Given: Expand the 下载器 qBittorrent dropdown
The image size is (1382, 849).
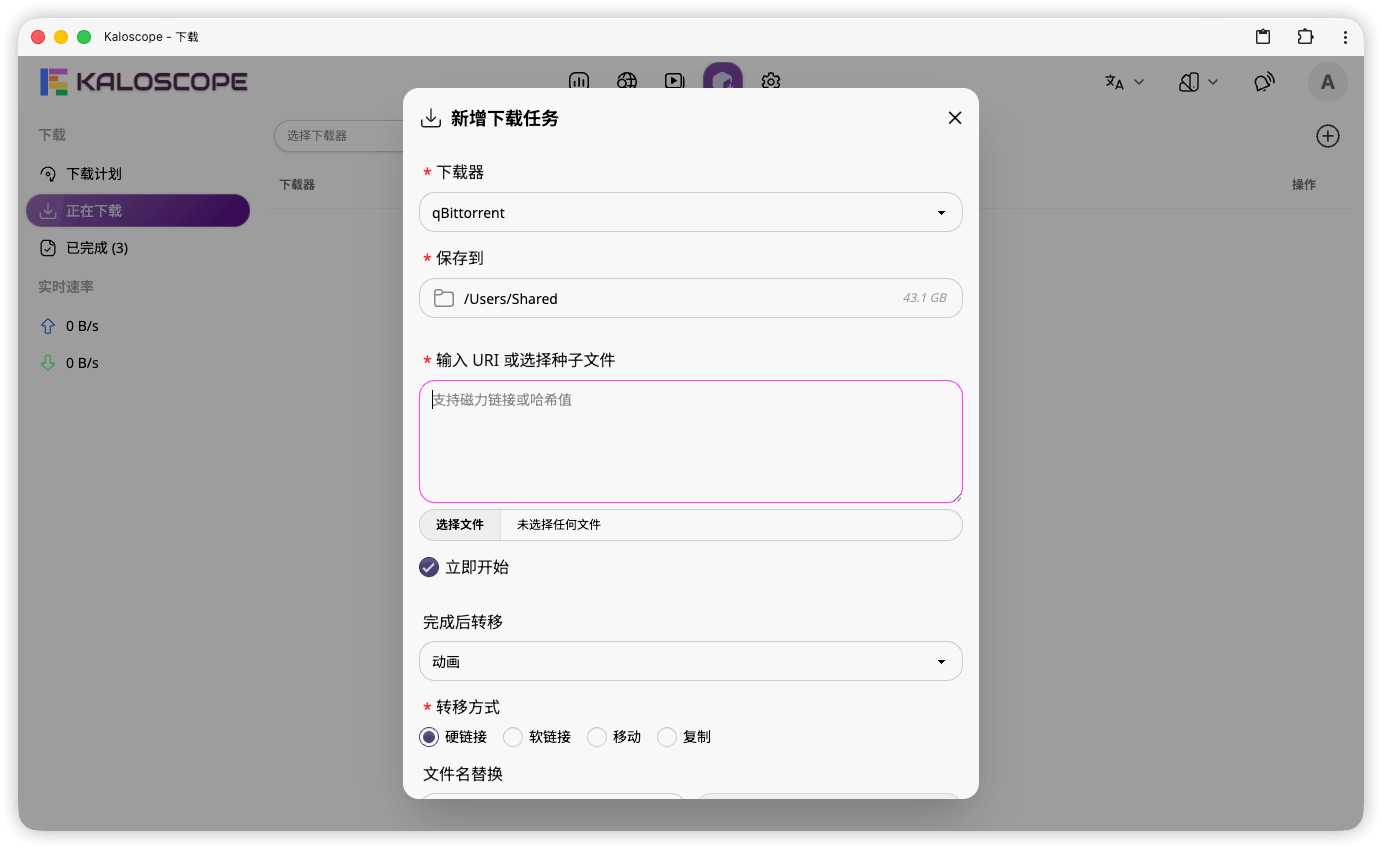Looking at the screenshot, I should (691, 212).
